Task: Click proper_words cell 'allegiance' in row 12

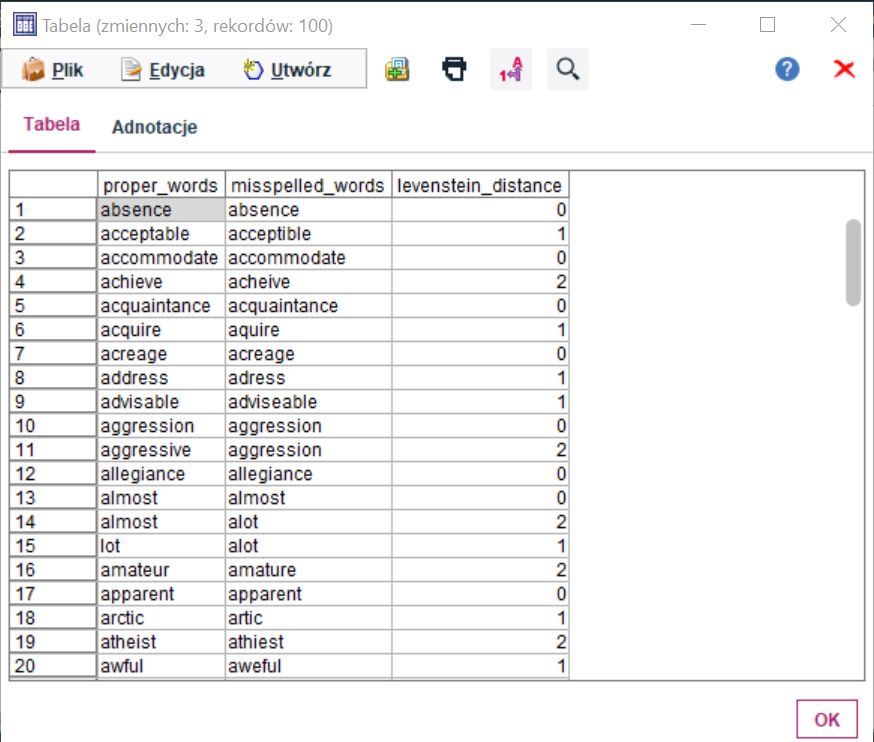Action: pyautogui.click(x=161, y=473)
